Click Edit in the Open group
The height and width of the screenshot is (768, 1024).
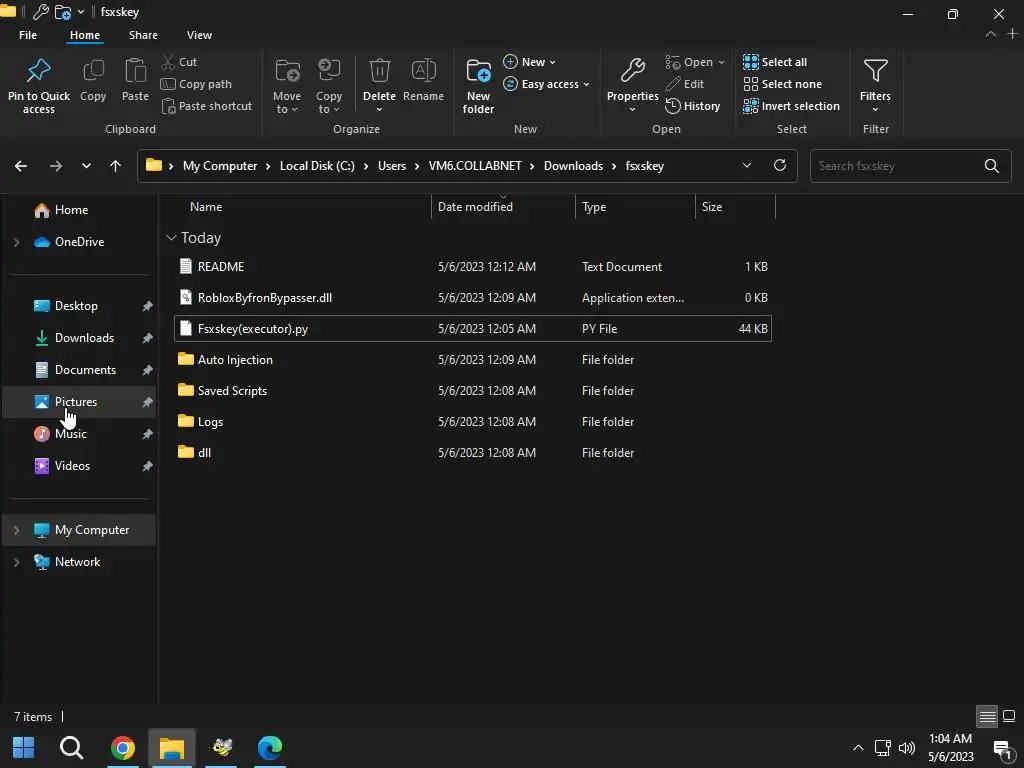(684, 84)
